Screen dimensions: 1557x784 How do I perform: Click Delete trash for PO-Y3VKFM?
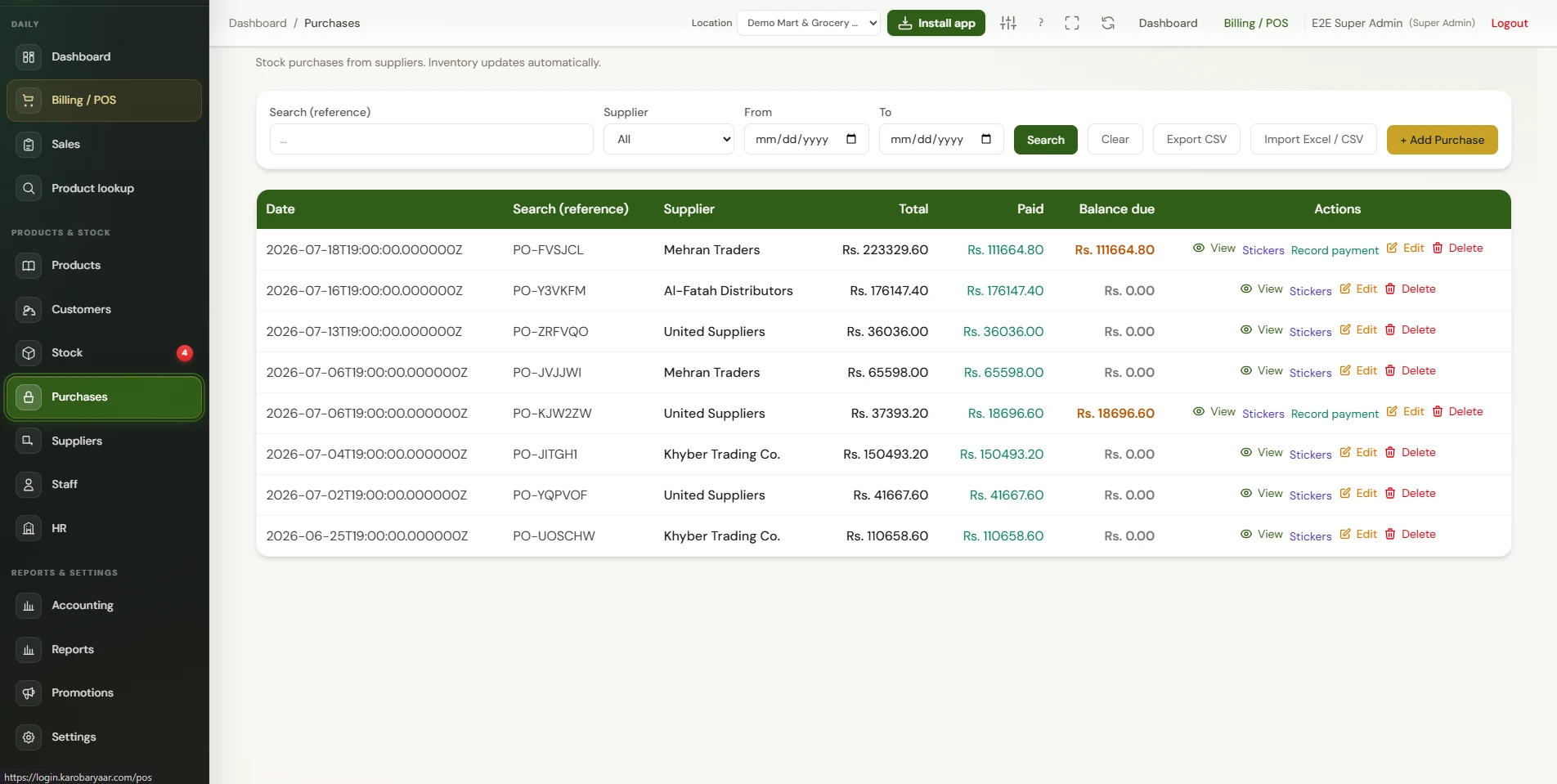coord(1390,289)
